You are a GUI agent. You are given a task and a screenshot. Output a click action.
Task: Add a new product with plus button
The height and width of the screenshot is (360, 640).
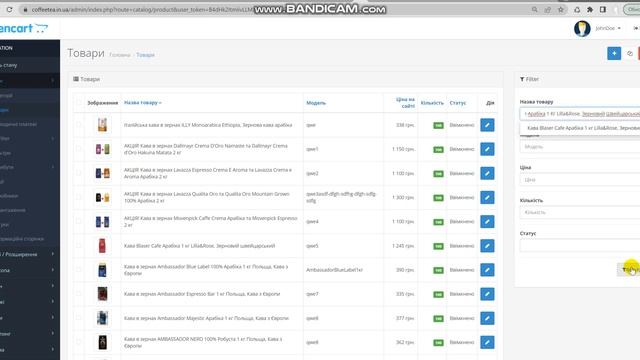pos(614,53)
